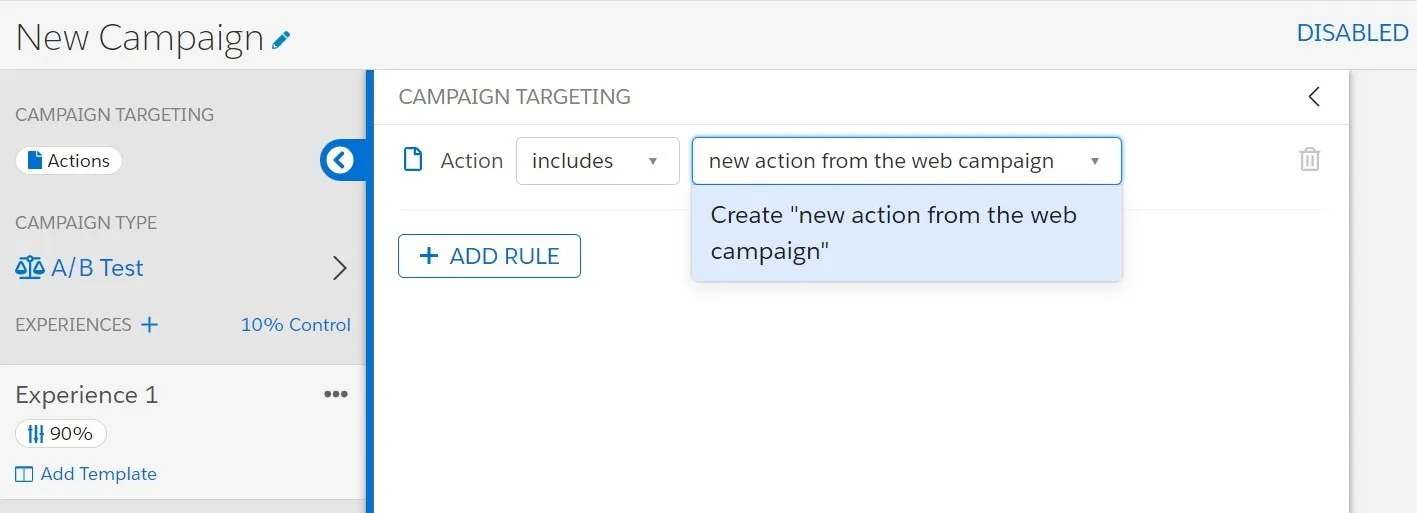Screen dimensions: 1417x513
Task: Click the Add Template link
Action: tap(98, 474)
